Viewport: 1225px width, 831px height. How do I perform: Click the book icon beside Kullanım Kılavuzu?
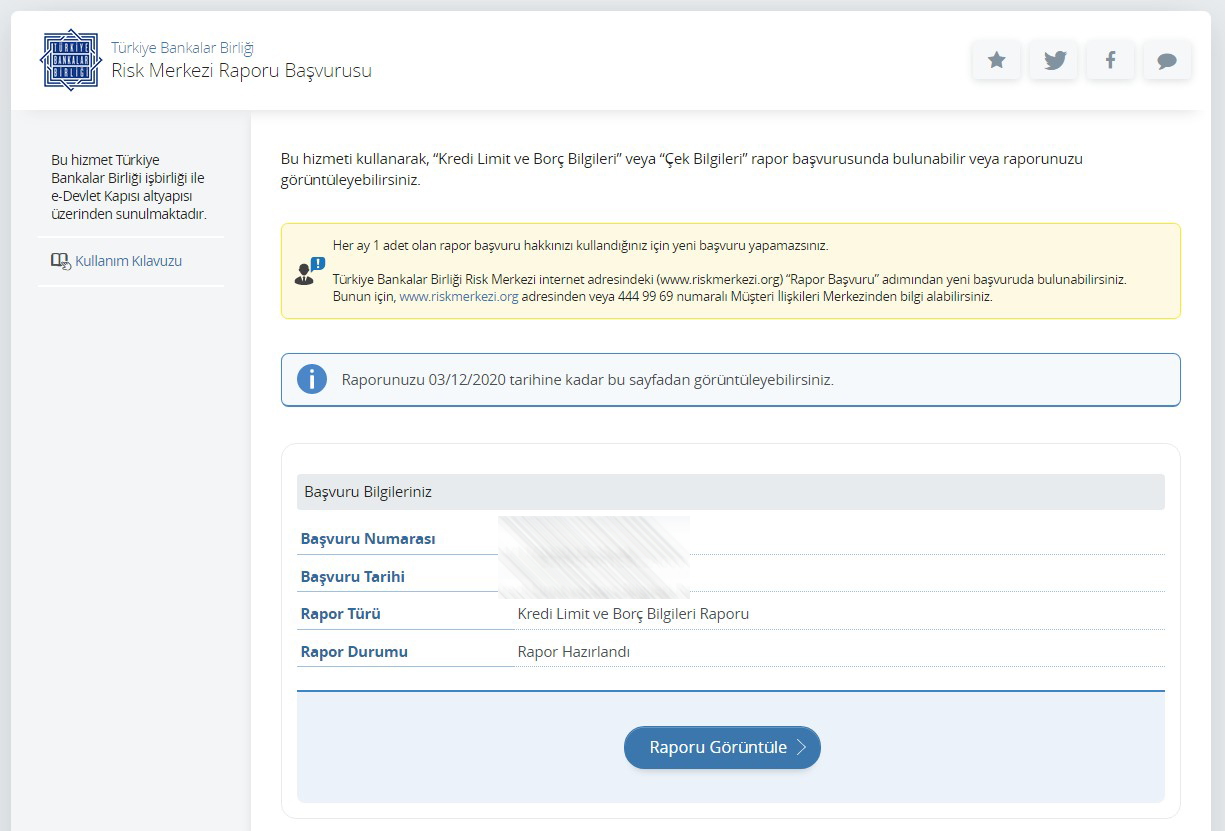[61, 262]
